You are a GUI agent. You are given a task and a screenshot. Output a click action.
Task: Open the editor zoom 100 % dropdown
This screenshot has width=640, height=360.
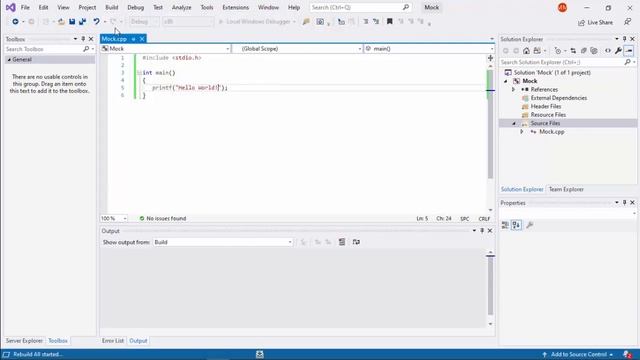click(114, 218)
